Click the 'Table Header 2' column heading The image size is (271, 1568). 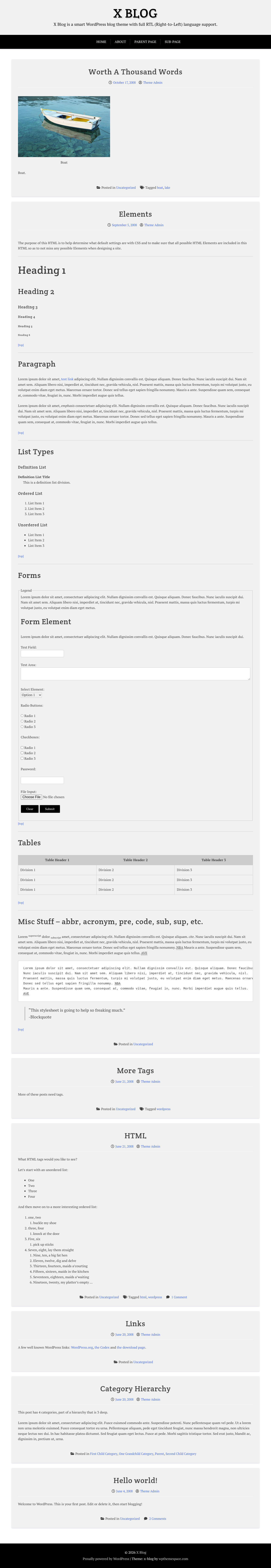point(135,860)
